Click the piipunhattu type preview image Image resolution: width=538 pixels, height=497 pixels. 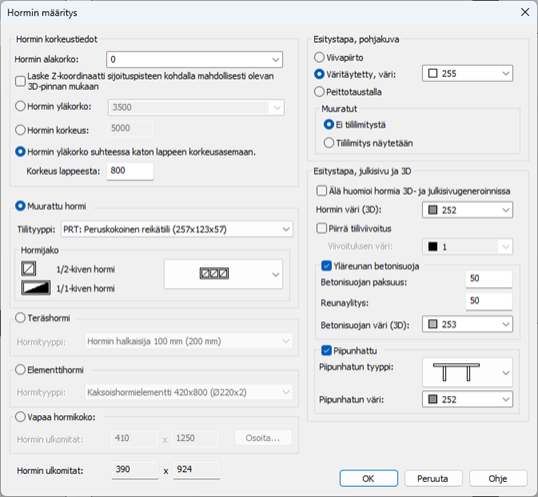click(456, 372)
